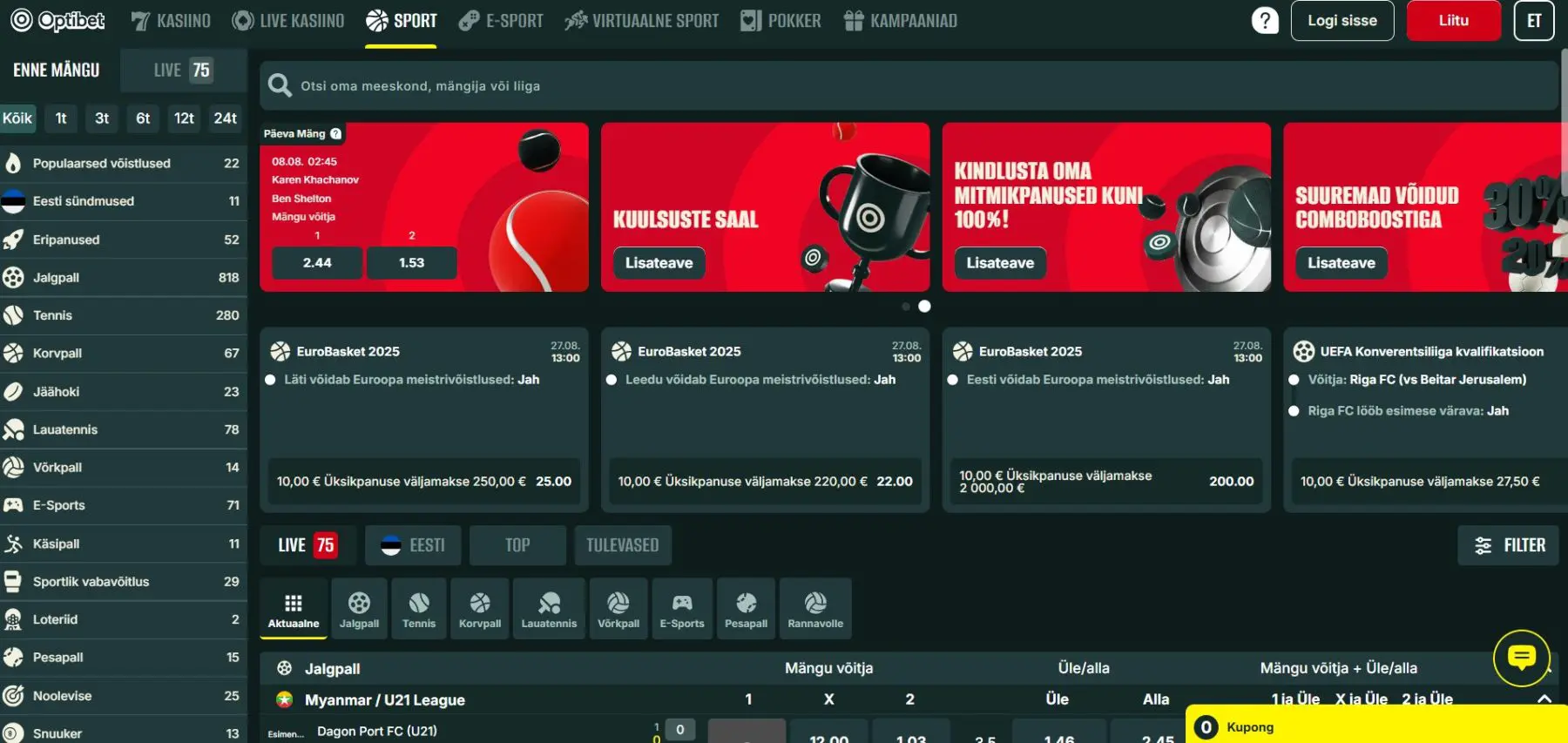Go to the E-SPORT section
This screenshot has width=1568, height=743.
pyautogui.click(x=501, y=21)
